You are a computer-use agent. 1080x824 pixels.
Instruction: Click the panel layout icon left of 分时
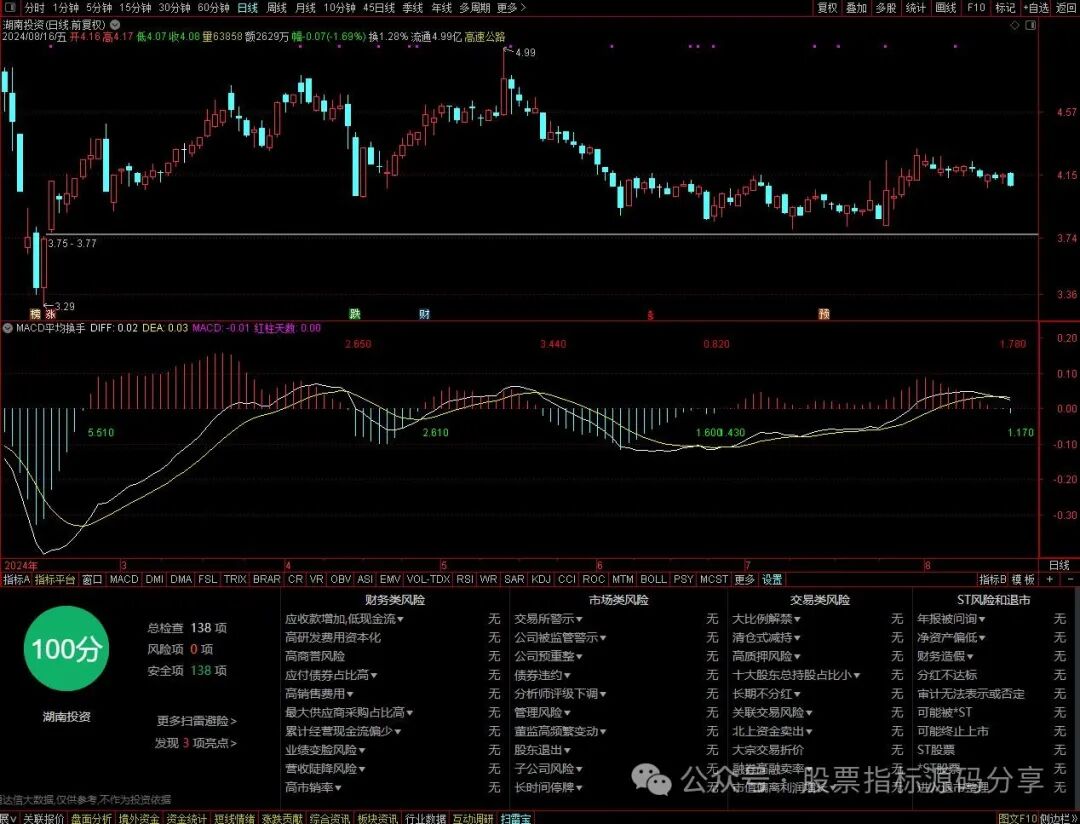(x=10, y=8)
